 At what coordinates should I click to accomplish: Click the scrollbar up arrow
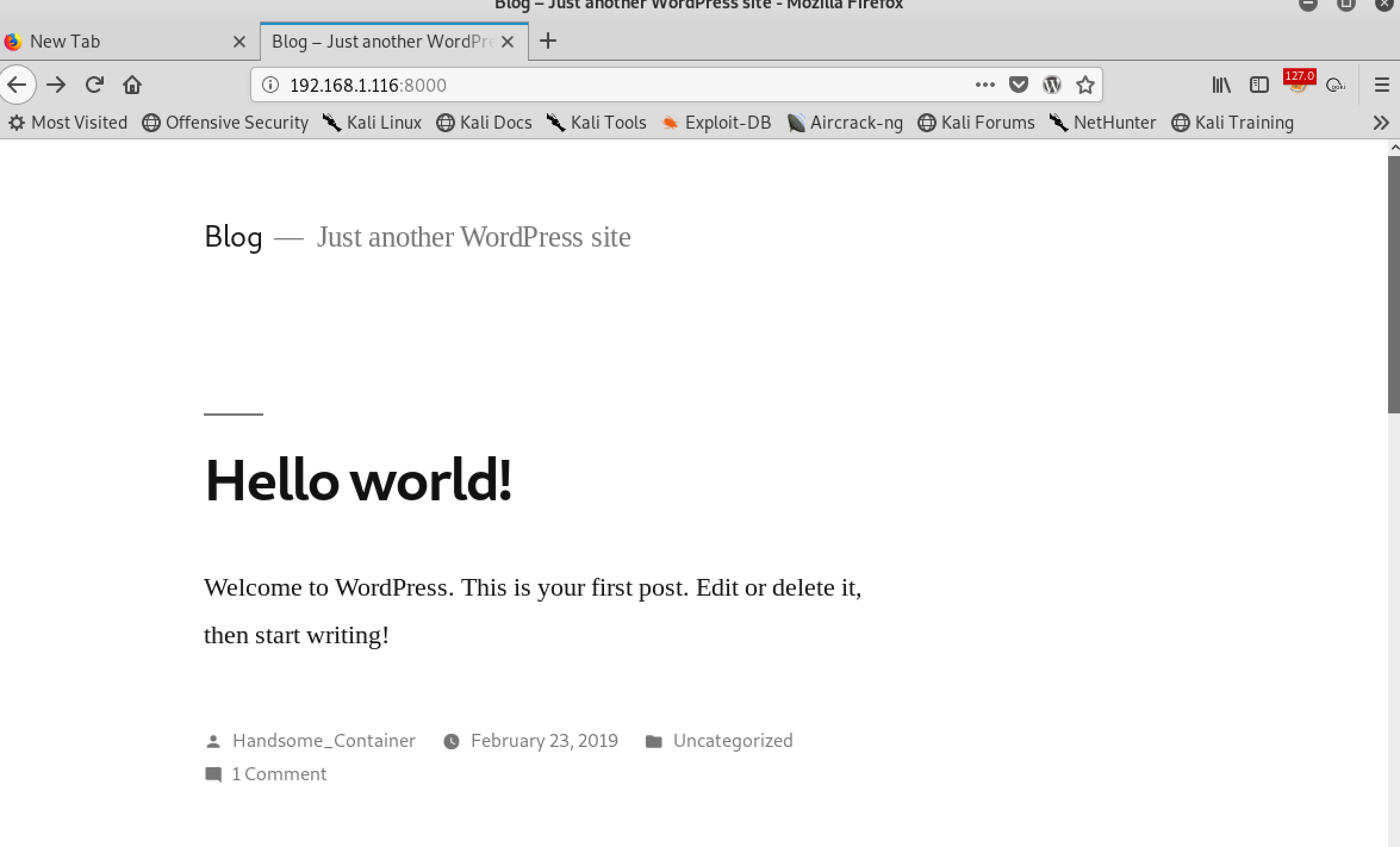[1394, 148]
